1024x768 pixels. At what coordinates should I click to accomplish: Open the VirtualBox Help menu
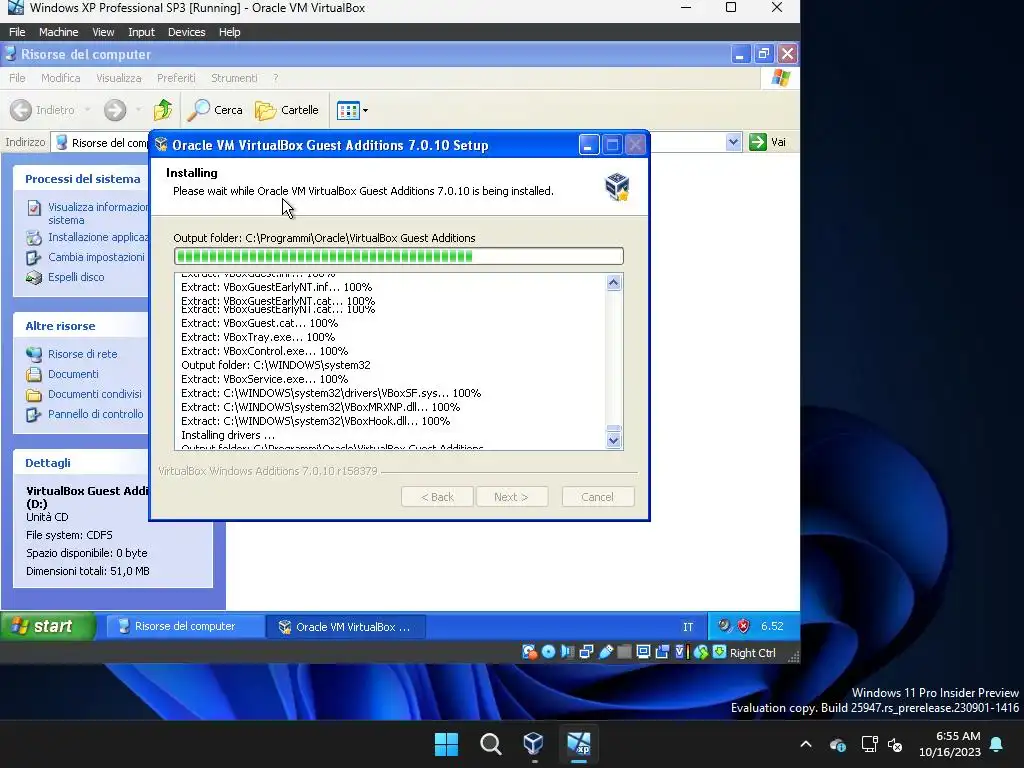[229, 32]
